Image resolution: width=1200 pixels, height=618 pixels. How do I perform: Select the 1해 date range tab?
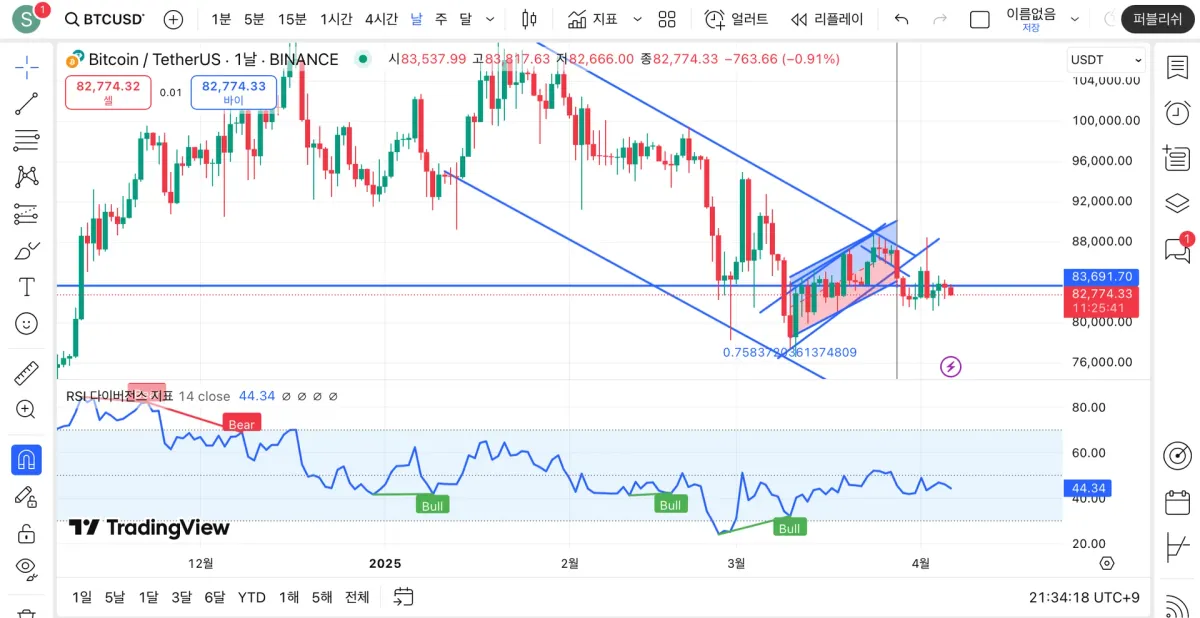tap(288, 597)
